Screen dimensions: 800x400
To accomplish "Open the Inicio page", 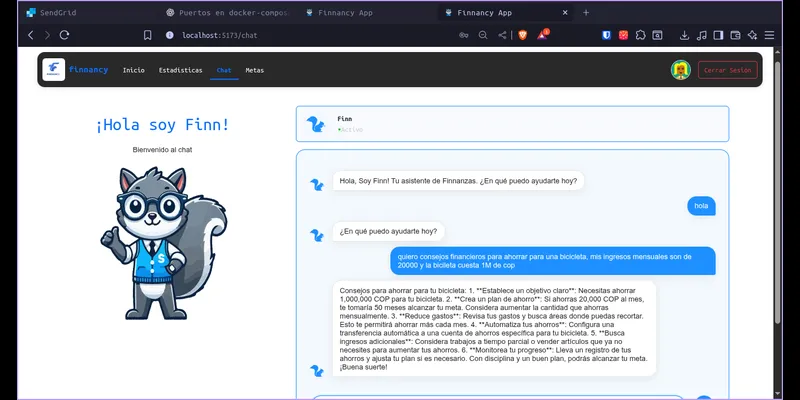I will coord(134,70).
